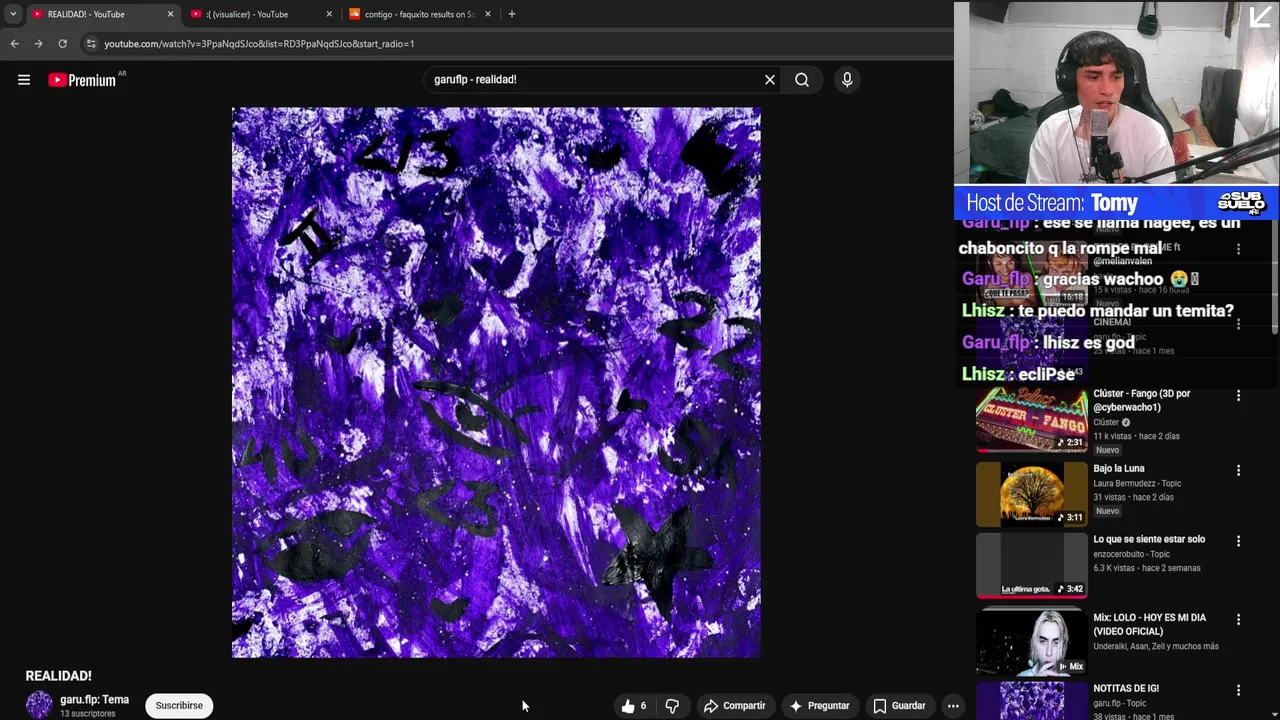The width and height of the screenshot is (1280, 720).
Task: Go to YouTube Premium home logo
Action: (x=82, y=80)
